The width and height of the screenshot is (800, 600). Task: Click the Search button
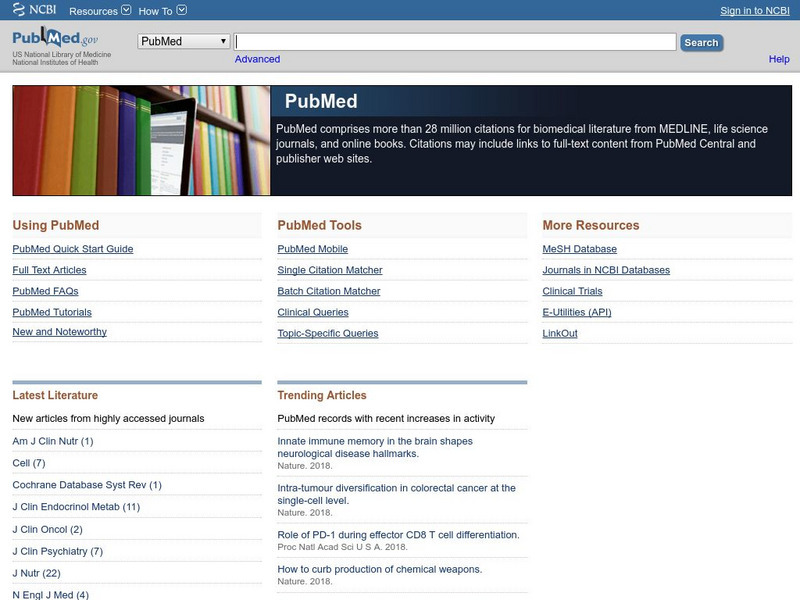coord(701,43)
